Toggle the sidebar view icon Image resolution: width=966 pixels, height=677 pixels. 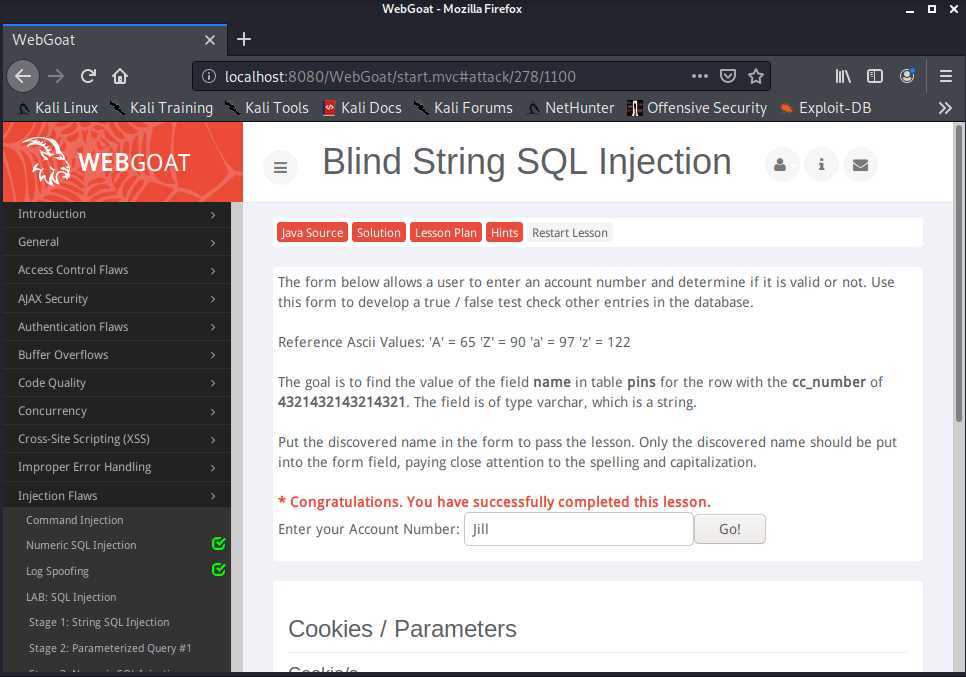874,76
